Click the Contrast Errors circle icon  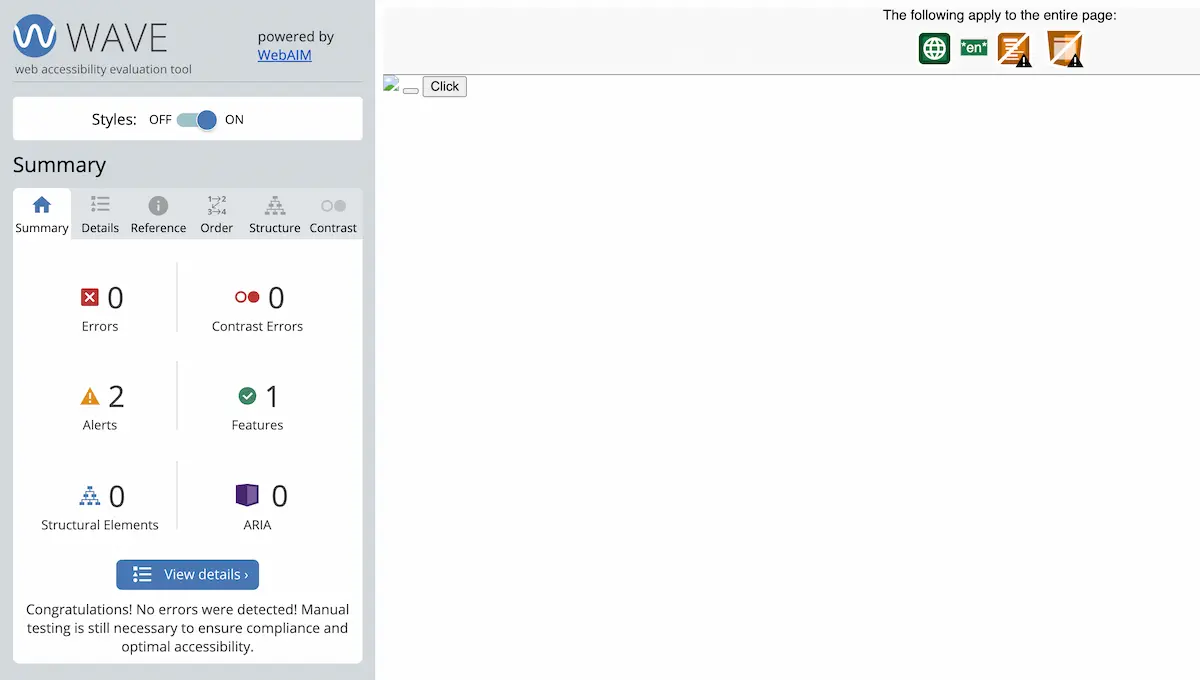[x=246, y=296]
